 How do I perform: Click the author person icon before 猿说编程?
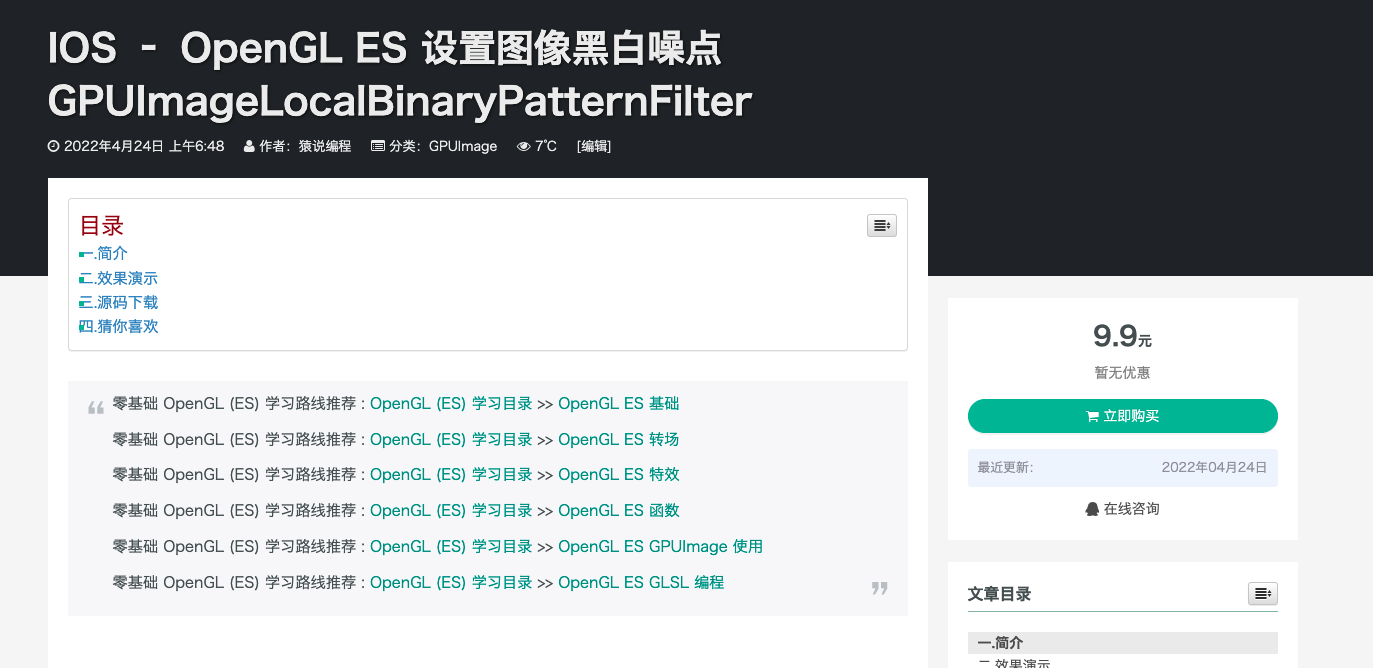[x=247, y=145]
